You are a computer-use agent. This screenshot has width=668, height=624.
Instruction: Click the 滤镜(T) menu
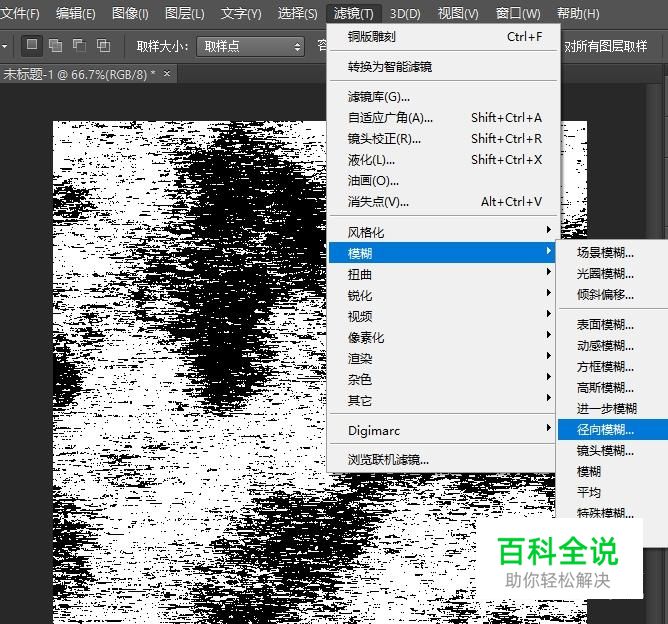tap(354, 14)
